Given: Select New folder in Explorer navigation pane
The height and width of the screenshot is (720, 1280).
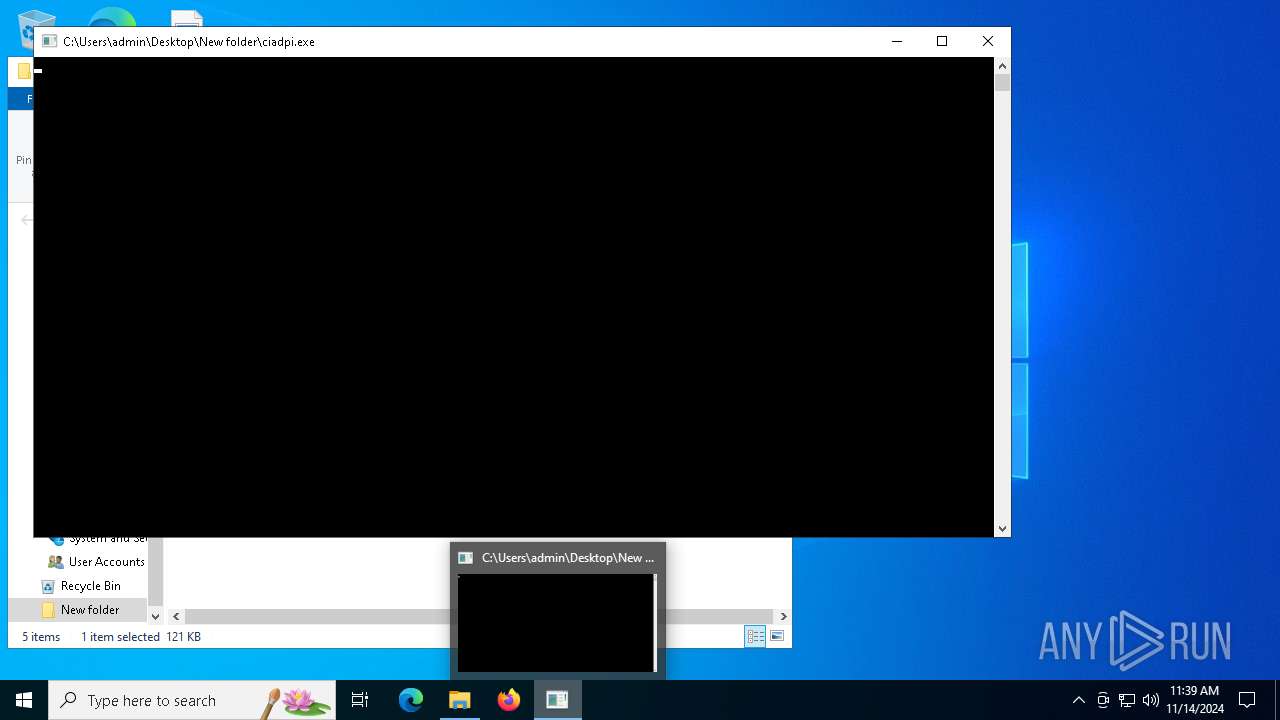Looking at the screenshot, I should 89,610.
